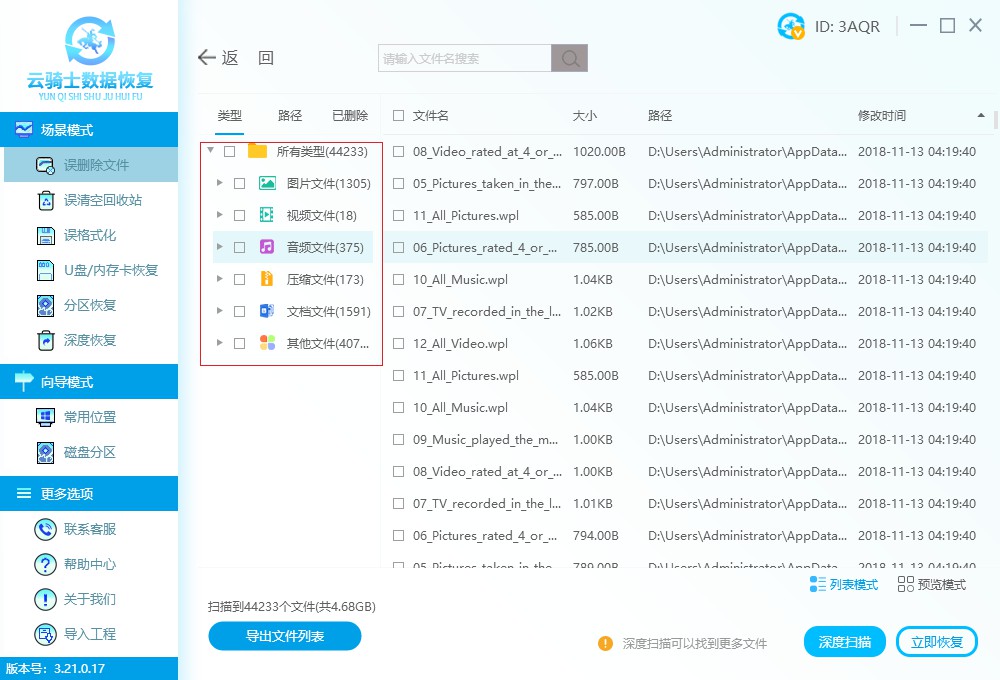This screenshot has width=1000, height=680.
Task: Open the 已删除 tab
Action: pos(349,115)
